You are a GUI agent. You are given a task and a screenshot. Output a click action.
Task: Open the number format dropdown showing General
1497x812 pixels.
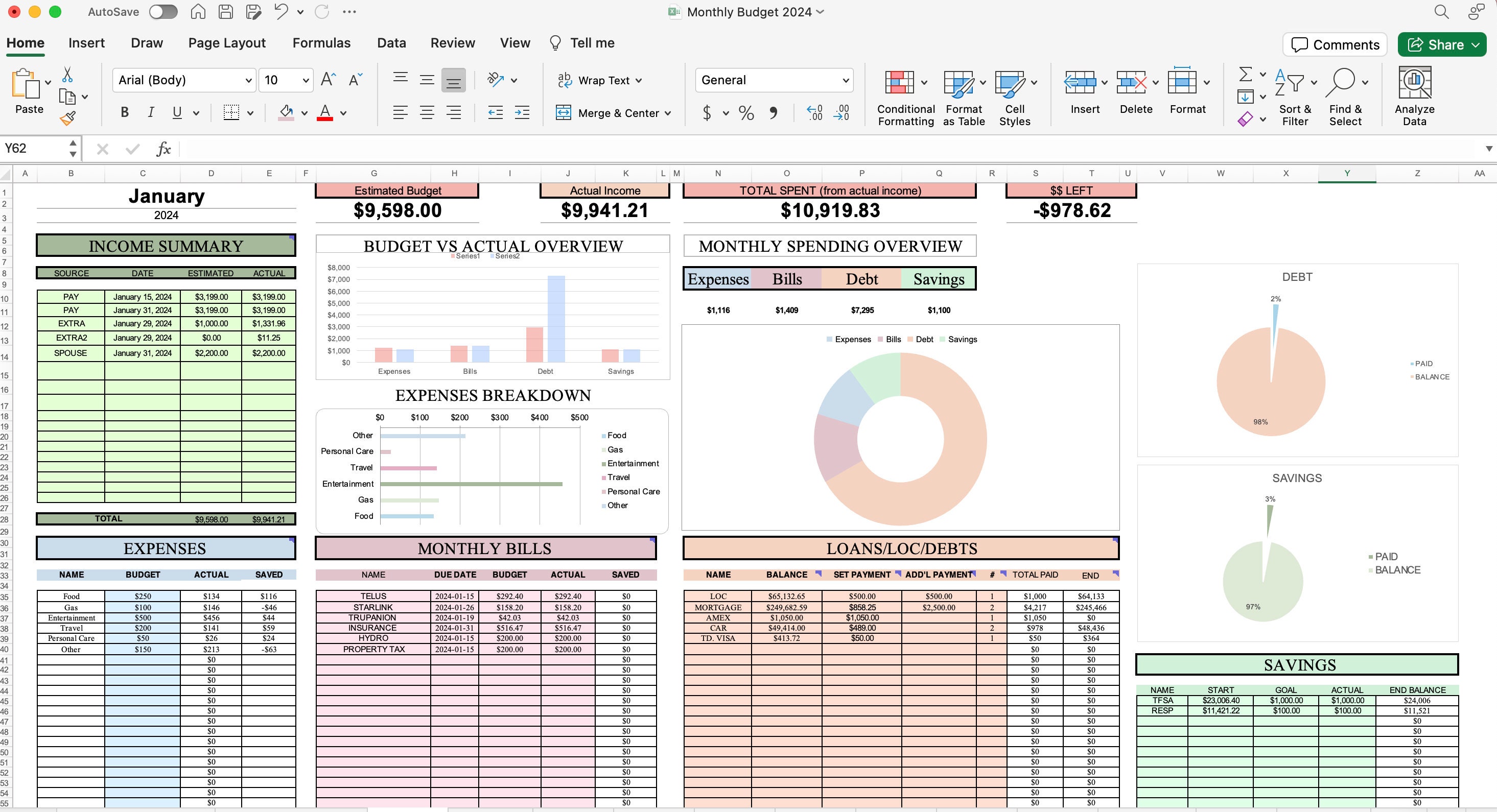[x=774, y=80]
